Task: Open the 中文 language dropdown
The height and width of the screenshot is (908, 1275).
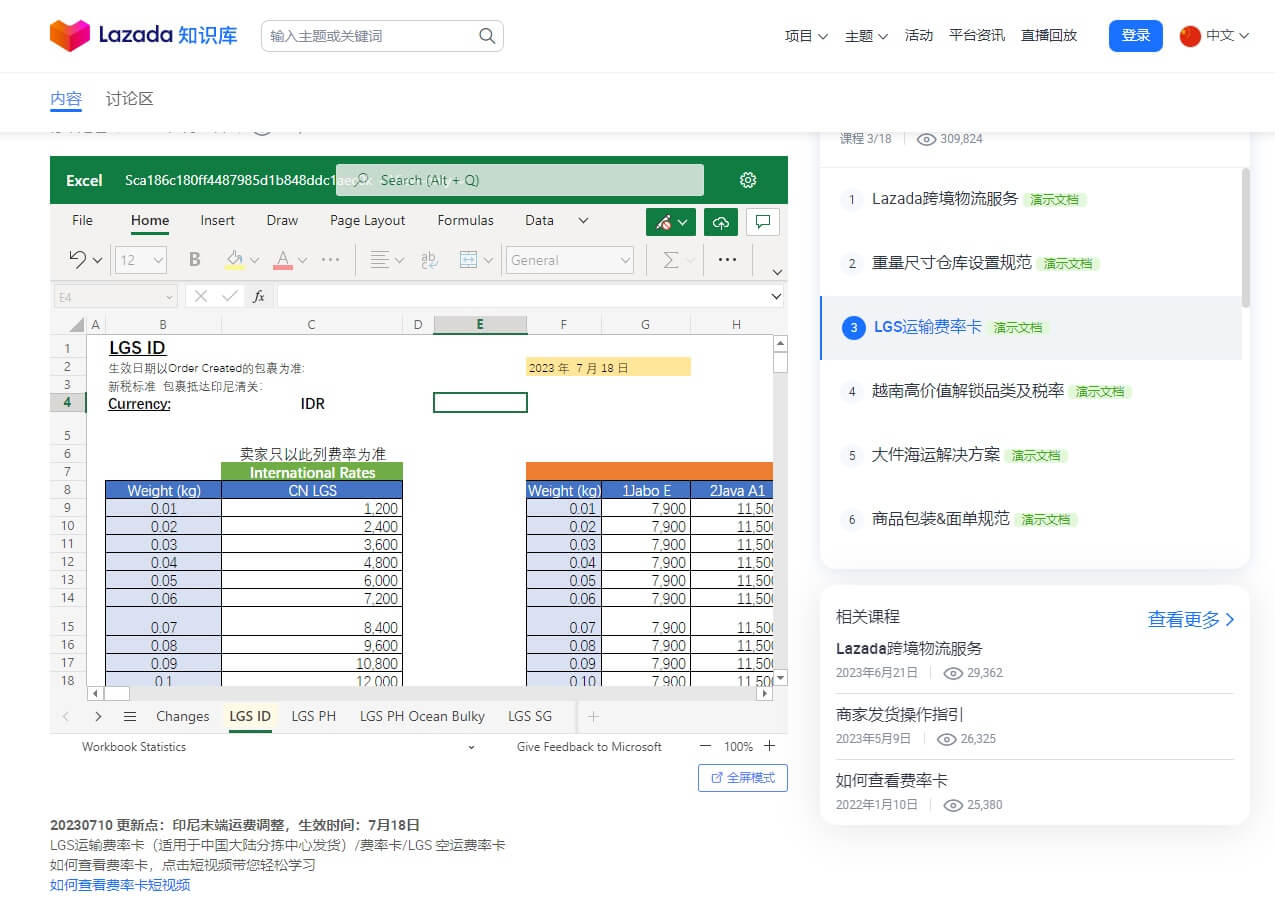Action: click(1228, 36)
